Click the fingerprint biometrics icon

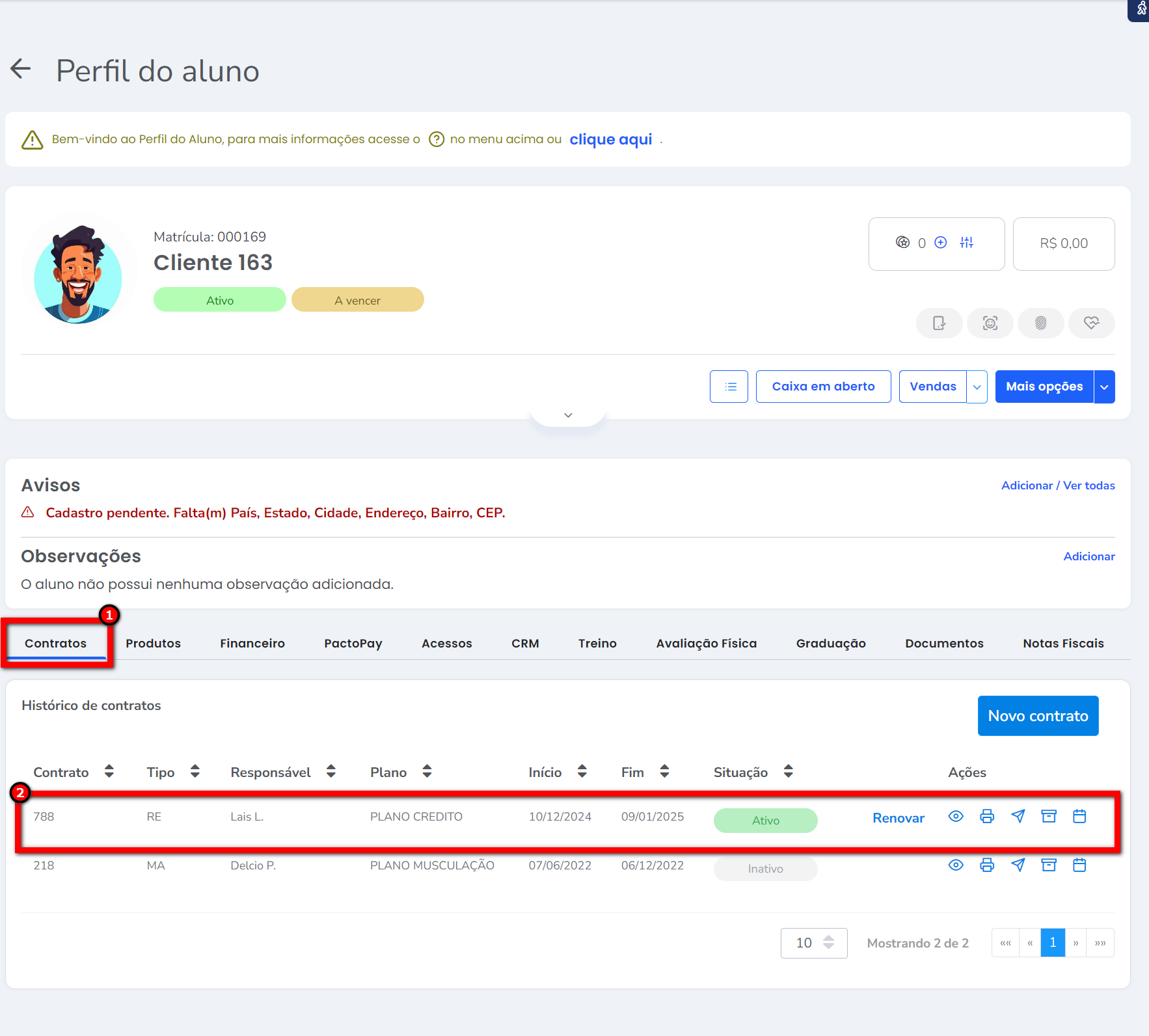(x=1040, y=323)
